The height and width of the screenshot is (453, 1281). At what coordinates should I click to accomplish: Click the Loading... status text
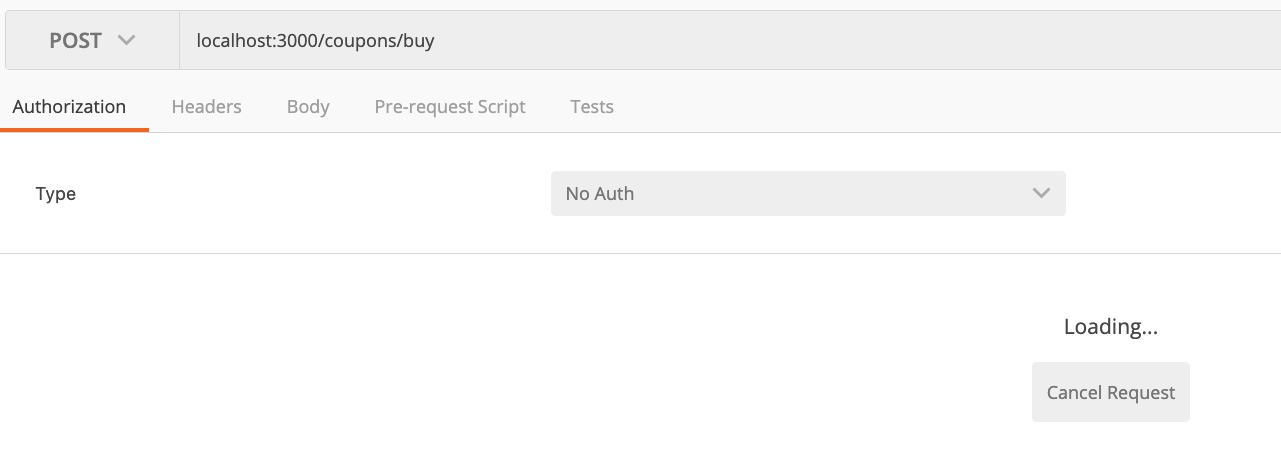pos(1110,327)
